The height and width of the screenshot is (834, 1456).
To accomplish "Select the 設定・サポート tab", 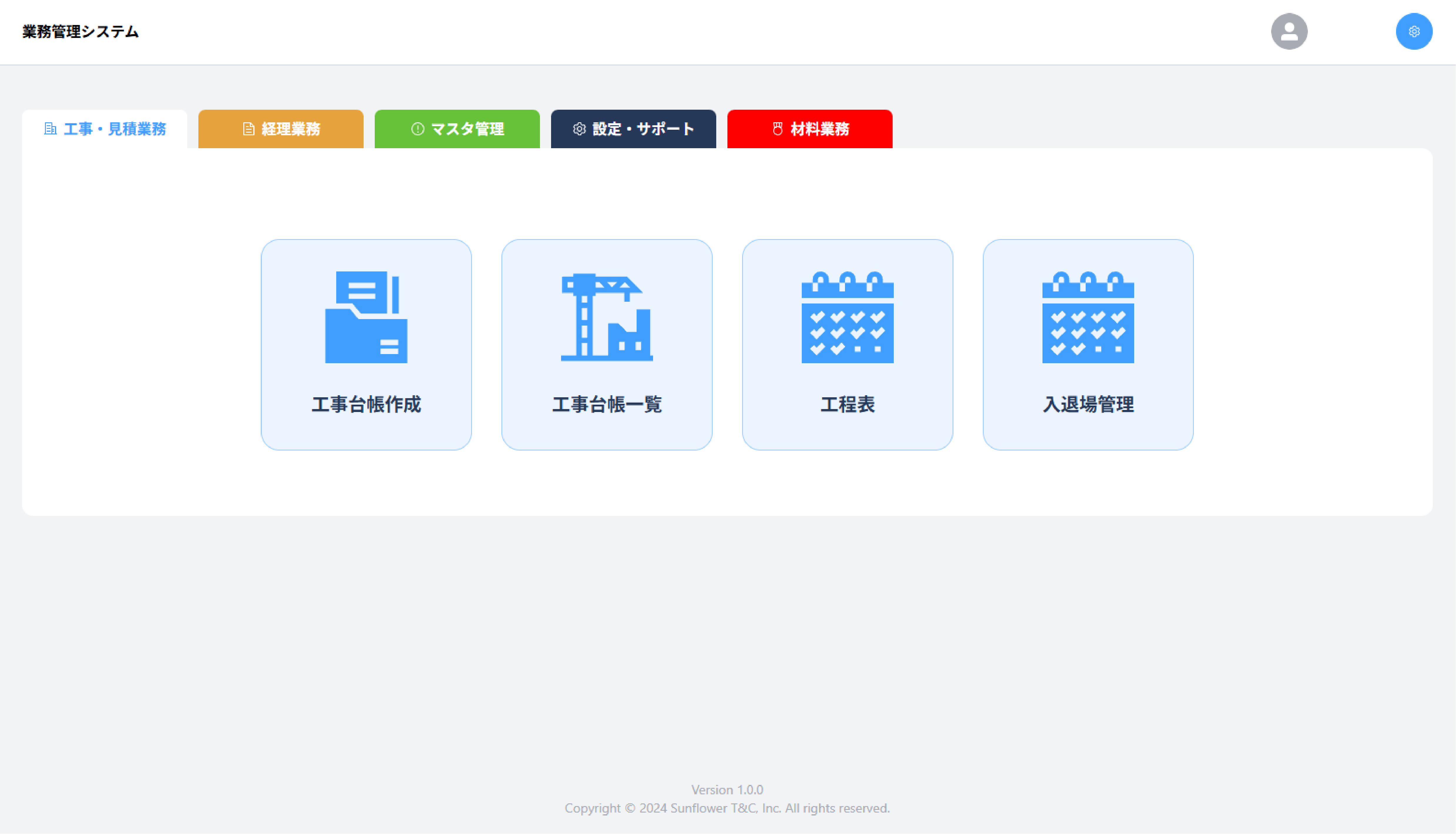I will click(634, 129).
